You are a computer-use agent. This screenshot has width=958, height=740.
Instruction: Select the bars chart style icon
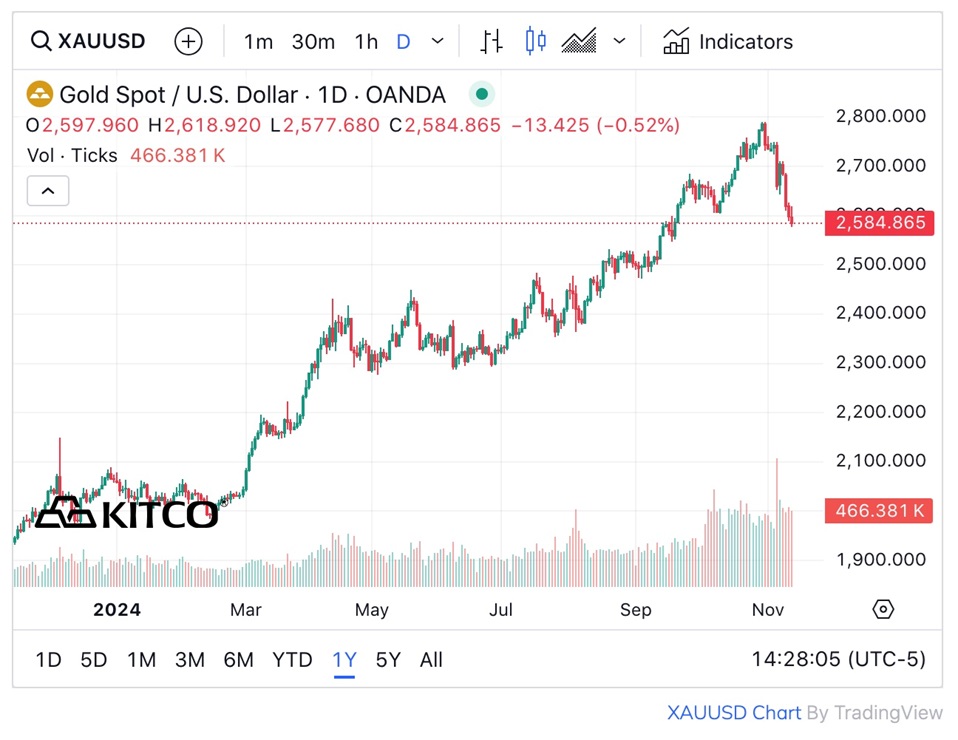pos(491,42)
